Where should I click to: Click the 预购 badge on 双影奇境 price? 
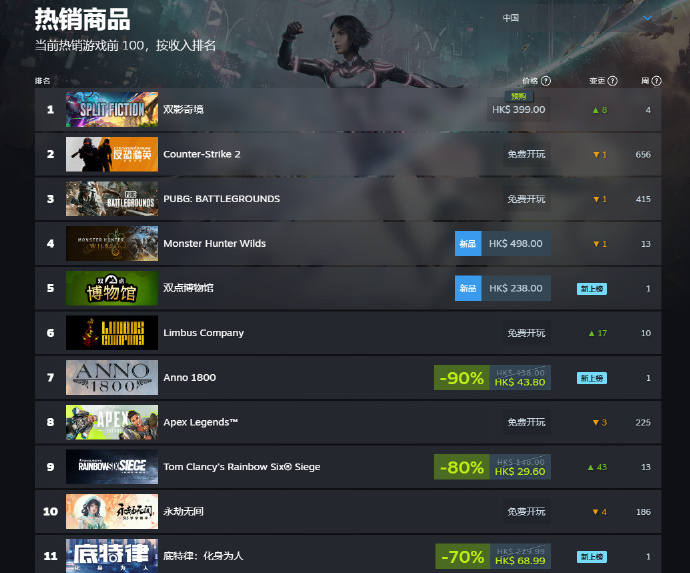pos(519,96)
